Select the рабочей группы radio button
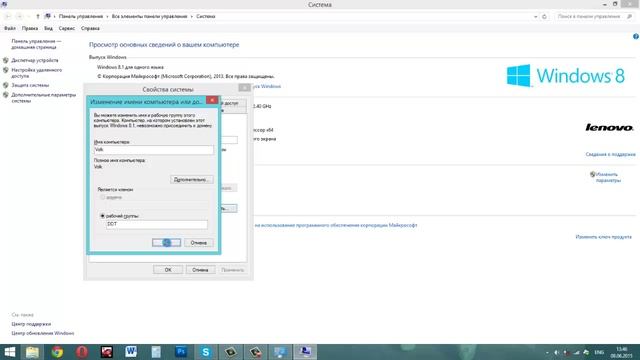The height and width of the screenshot is (360, 640). coord(102,216)
